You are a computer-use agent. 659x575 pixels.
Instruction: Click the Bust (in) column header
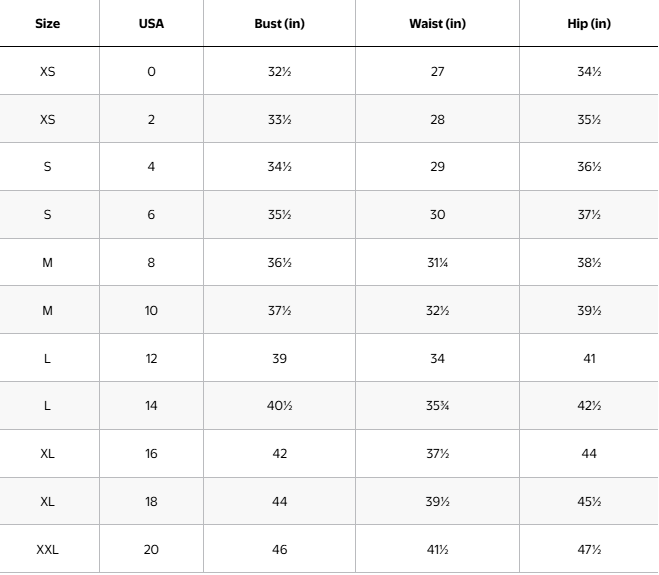[x=279, y=23]
